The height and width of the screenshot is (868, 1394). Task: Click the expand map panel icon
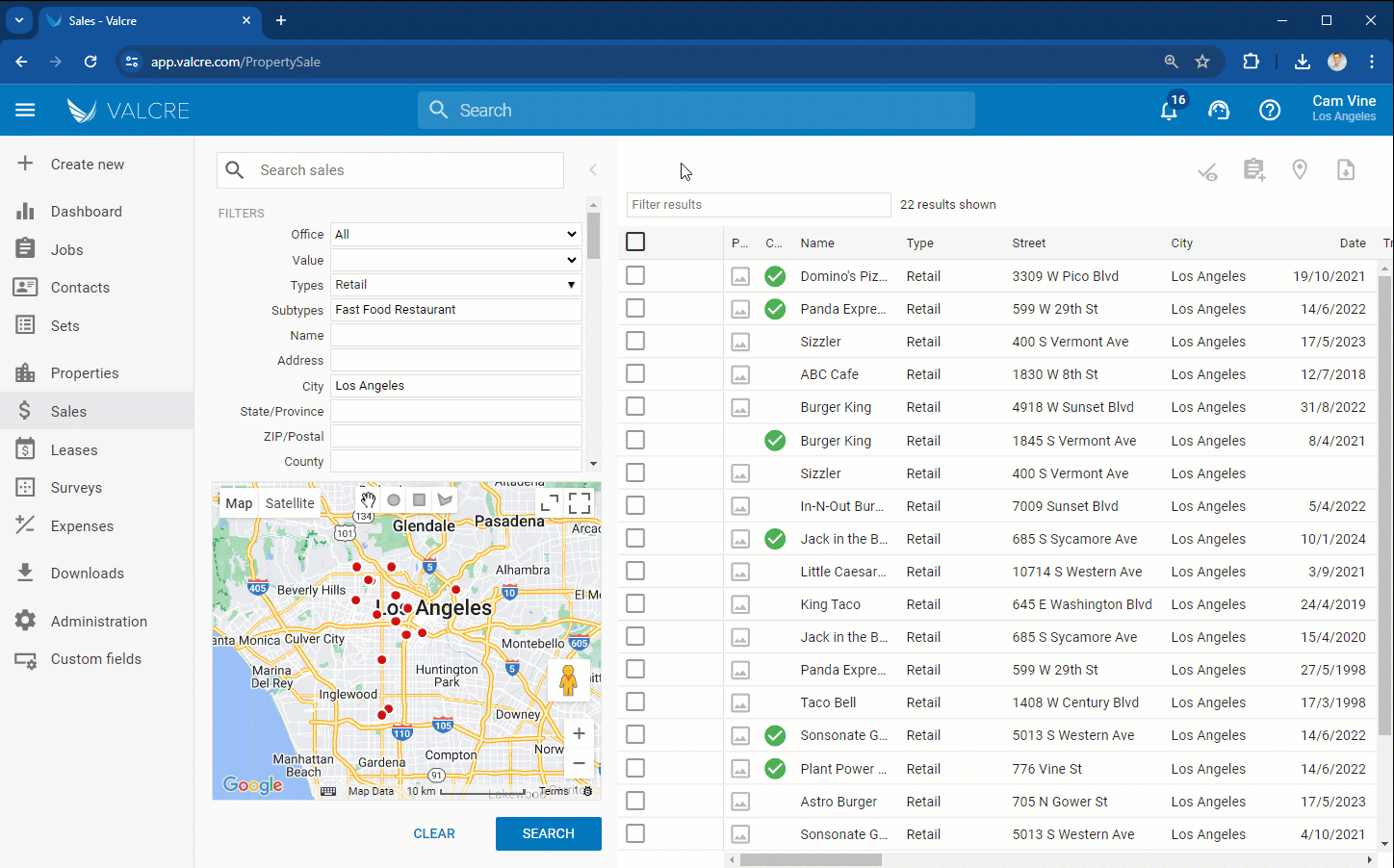(x=550, y=502)
